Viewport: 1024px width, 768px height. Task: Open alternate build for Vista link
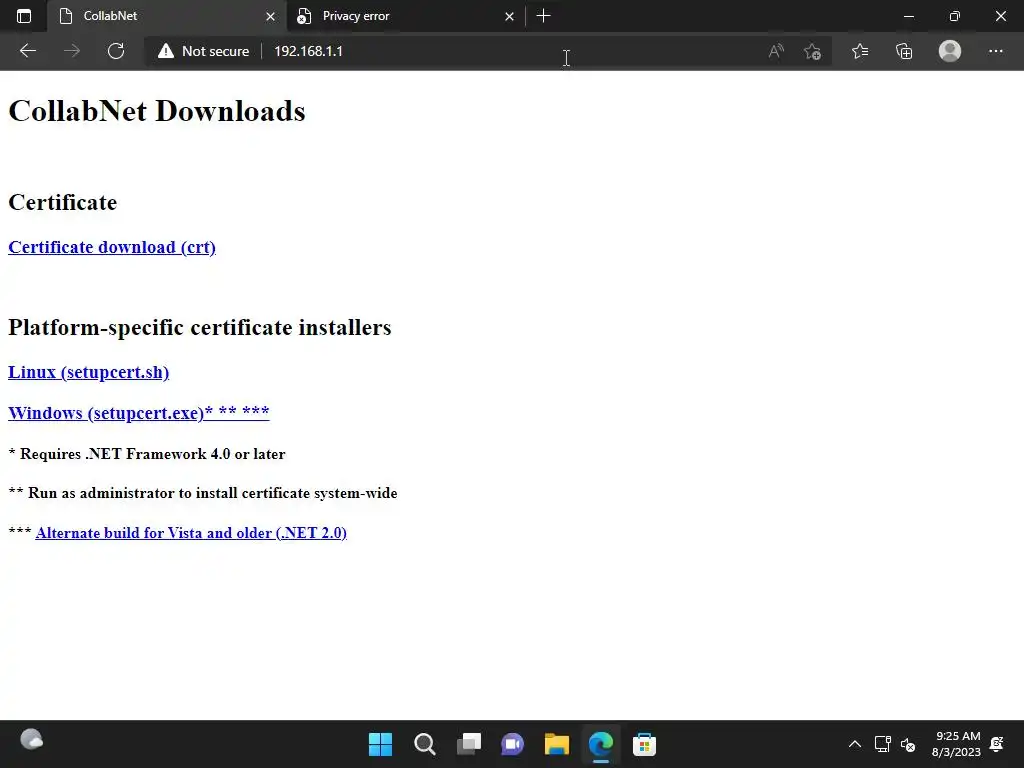click(x=191, y=533)
